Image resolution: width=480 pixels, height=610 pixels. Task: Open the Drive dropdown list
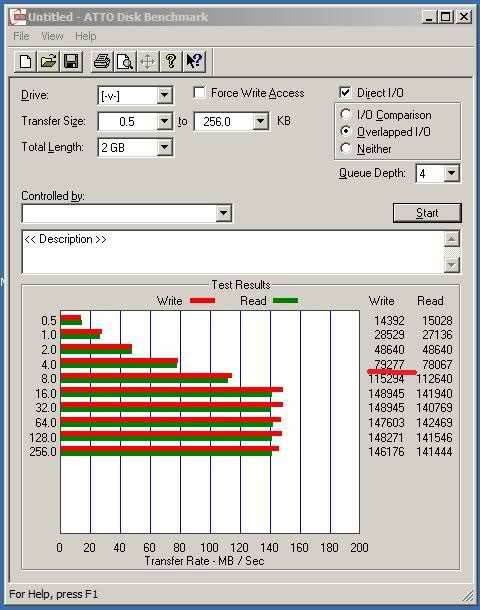point(165,95)
